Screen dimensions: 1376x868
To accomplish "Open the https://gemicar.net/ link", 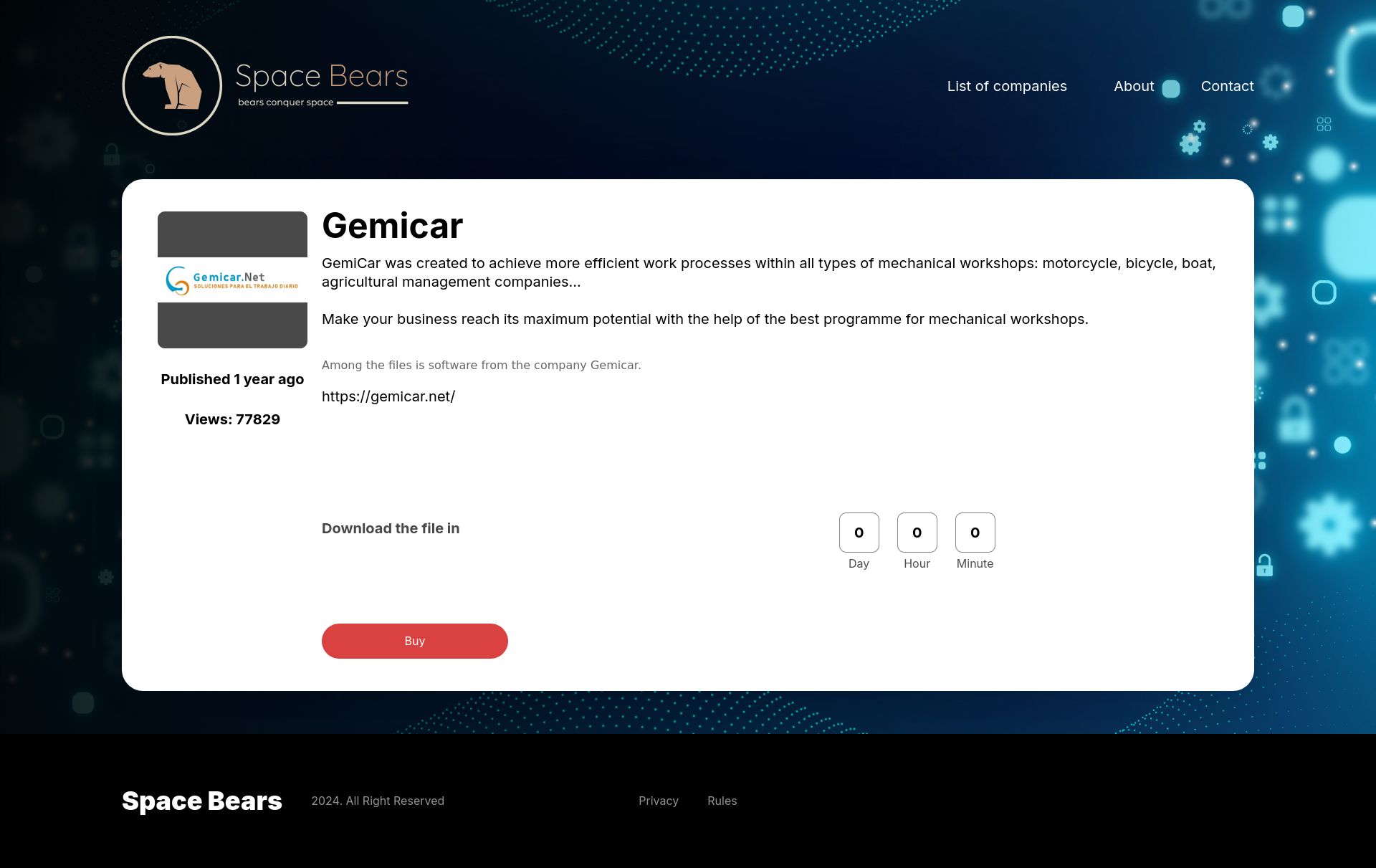I will tap(388, 396).
